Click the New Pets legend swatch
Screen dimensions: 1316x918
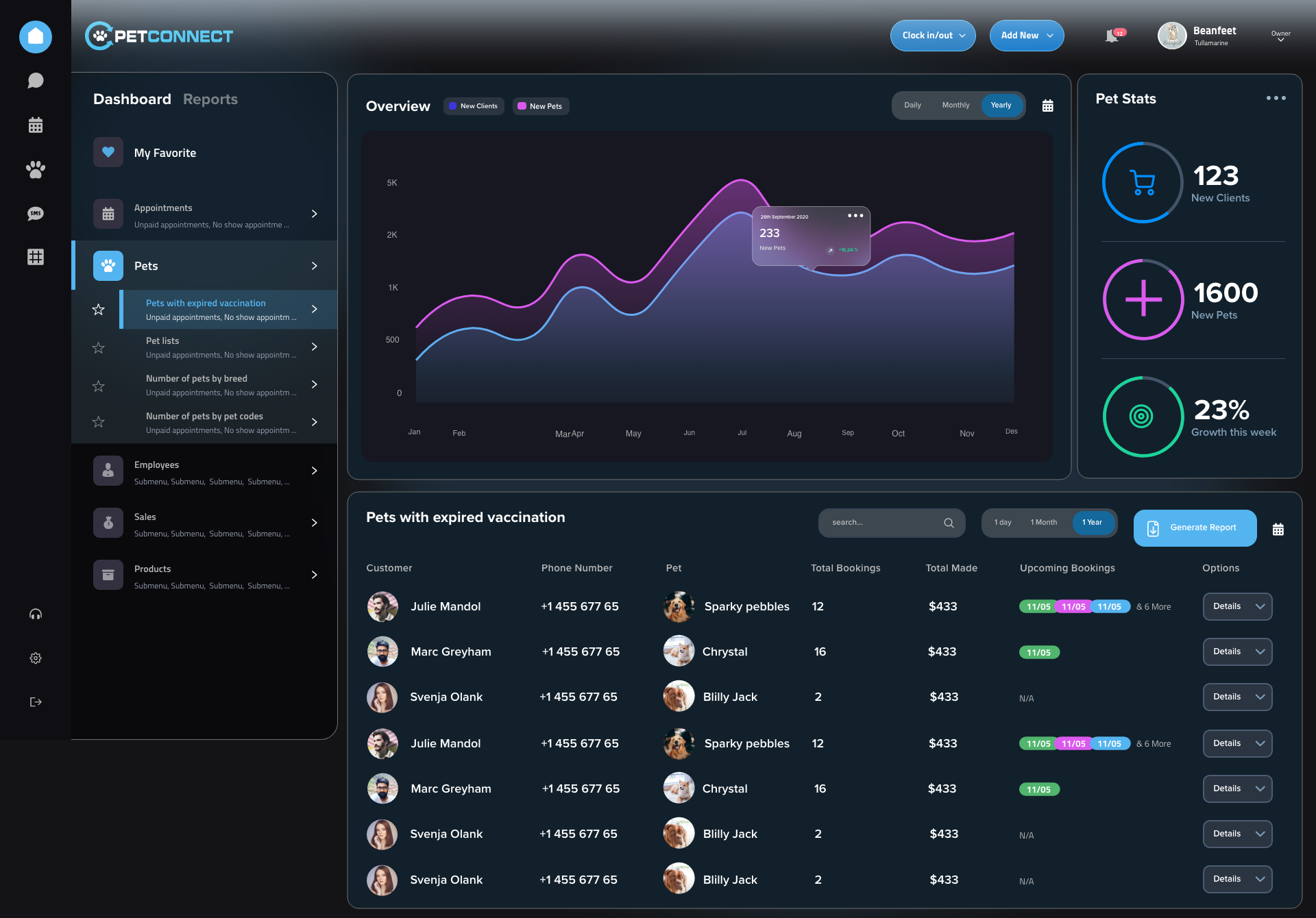(522, 106)
